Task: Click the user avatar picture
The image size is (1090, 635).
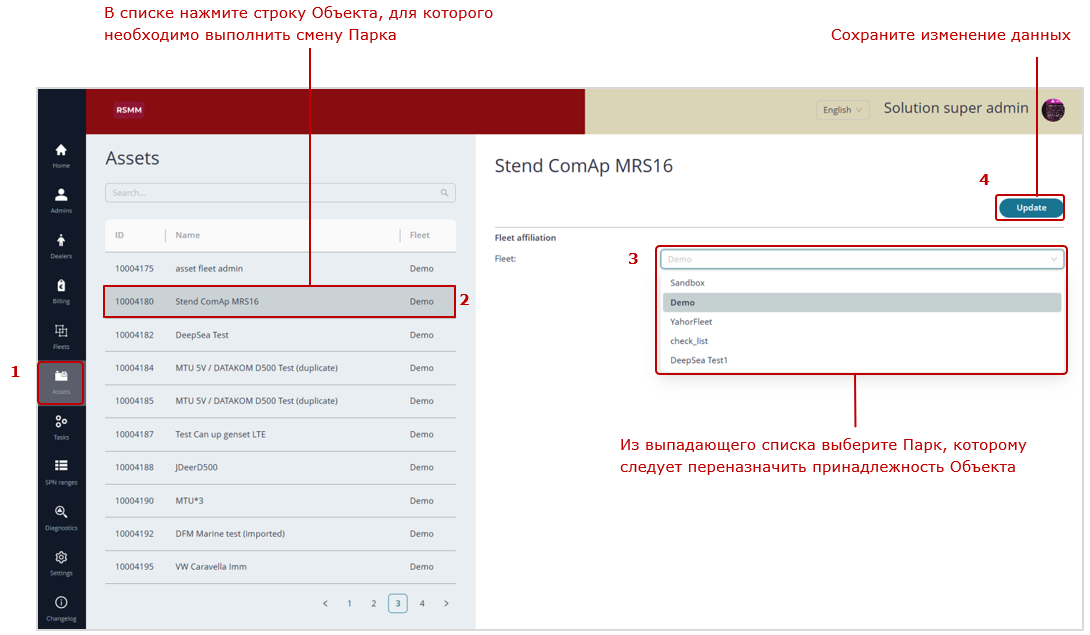Action: click(x=1053, y=110)
